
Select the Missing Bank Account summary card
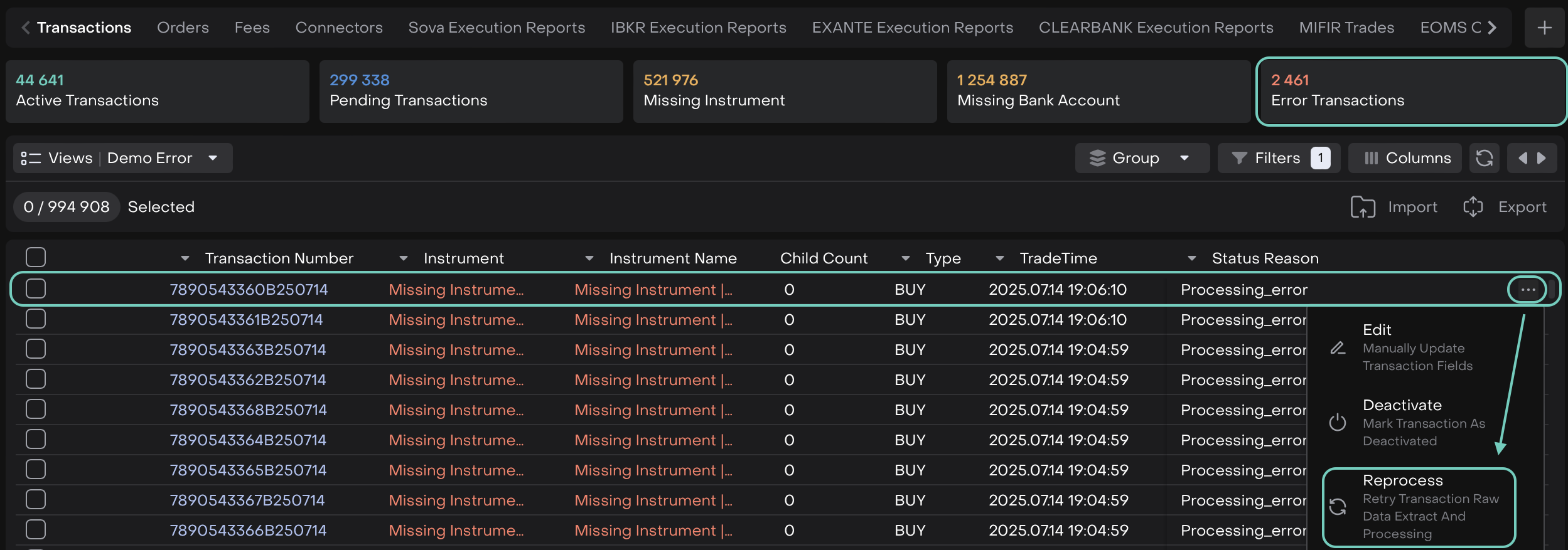(x=1098, y=92)
